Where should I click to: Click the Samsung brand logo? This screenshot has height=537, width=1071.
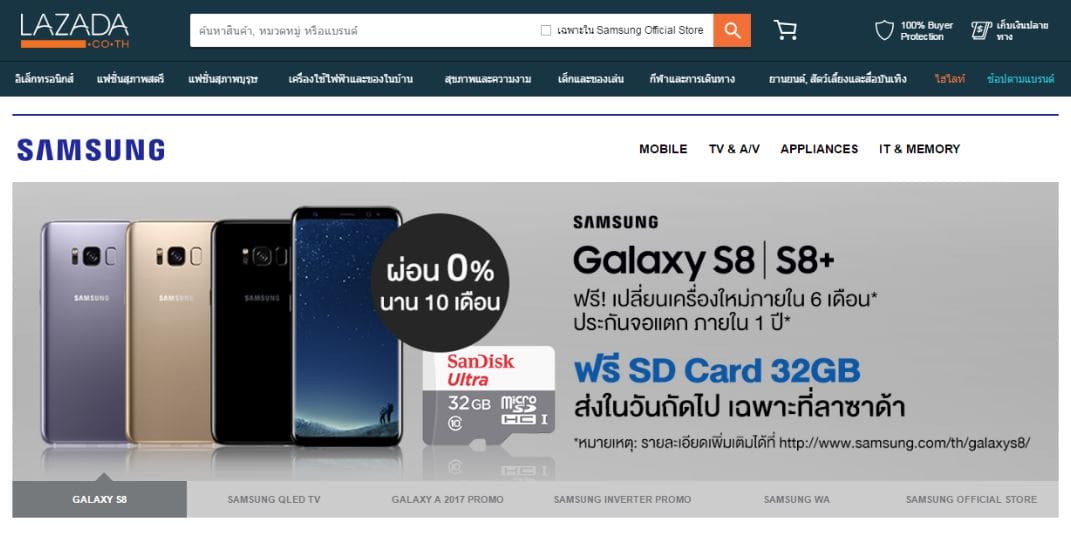91,150
